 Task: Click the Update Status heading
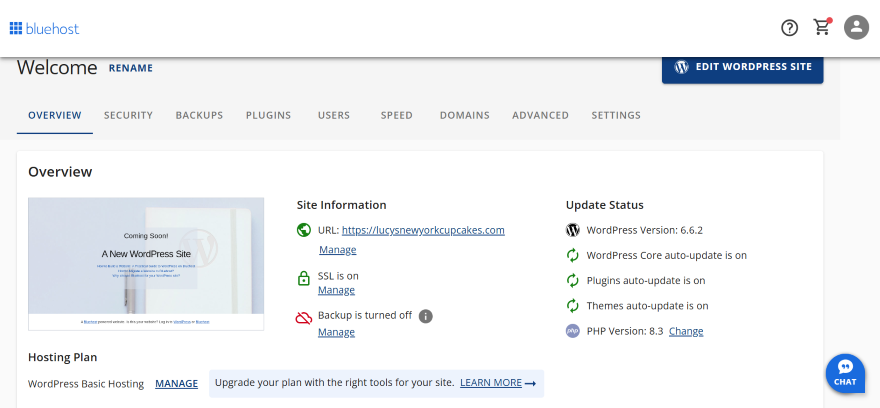click(604, 205)
